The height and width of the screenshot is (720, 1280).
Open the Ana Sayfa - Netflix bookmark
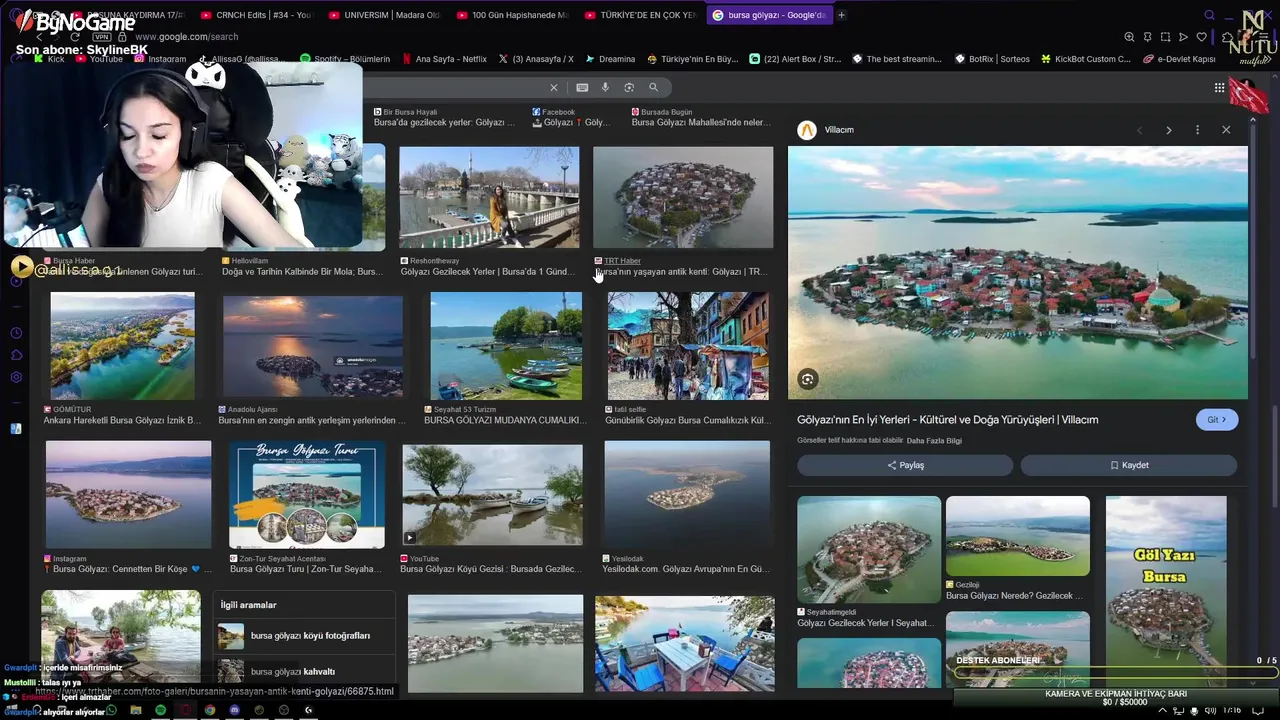444,59
